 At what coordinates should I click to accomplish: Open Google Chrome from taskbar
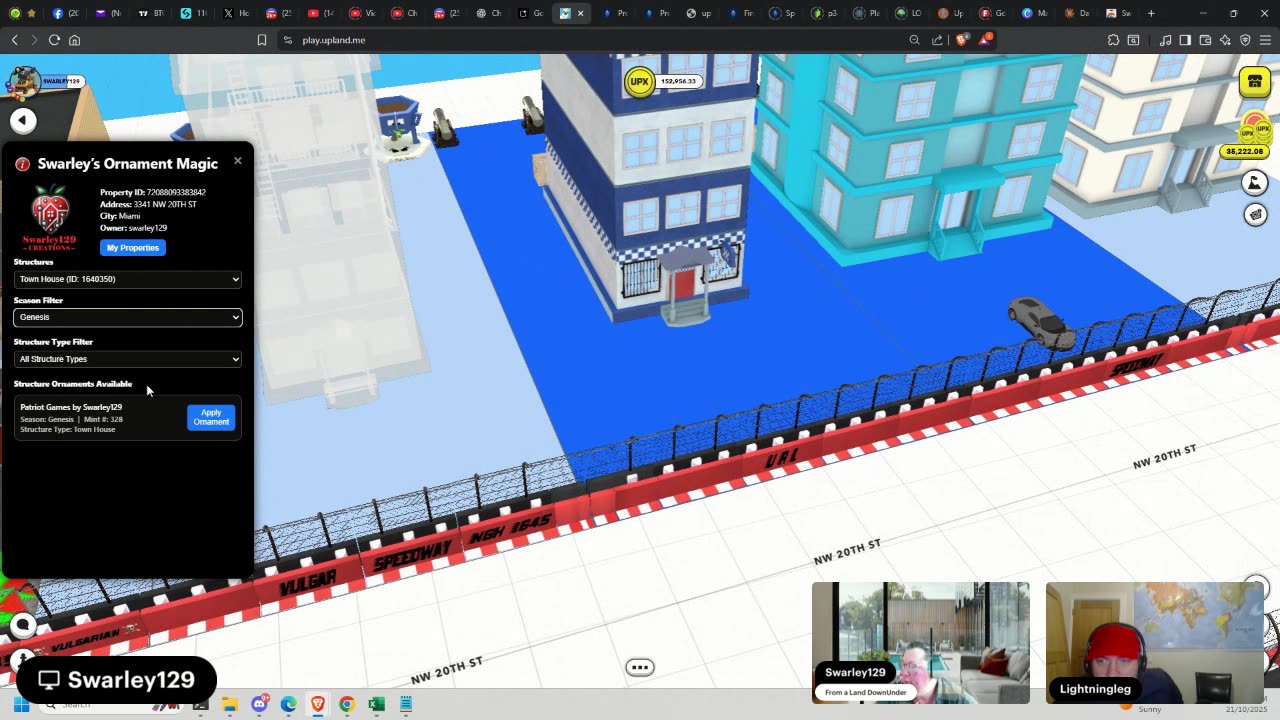(347, 705)
